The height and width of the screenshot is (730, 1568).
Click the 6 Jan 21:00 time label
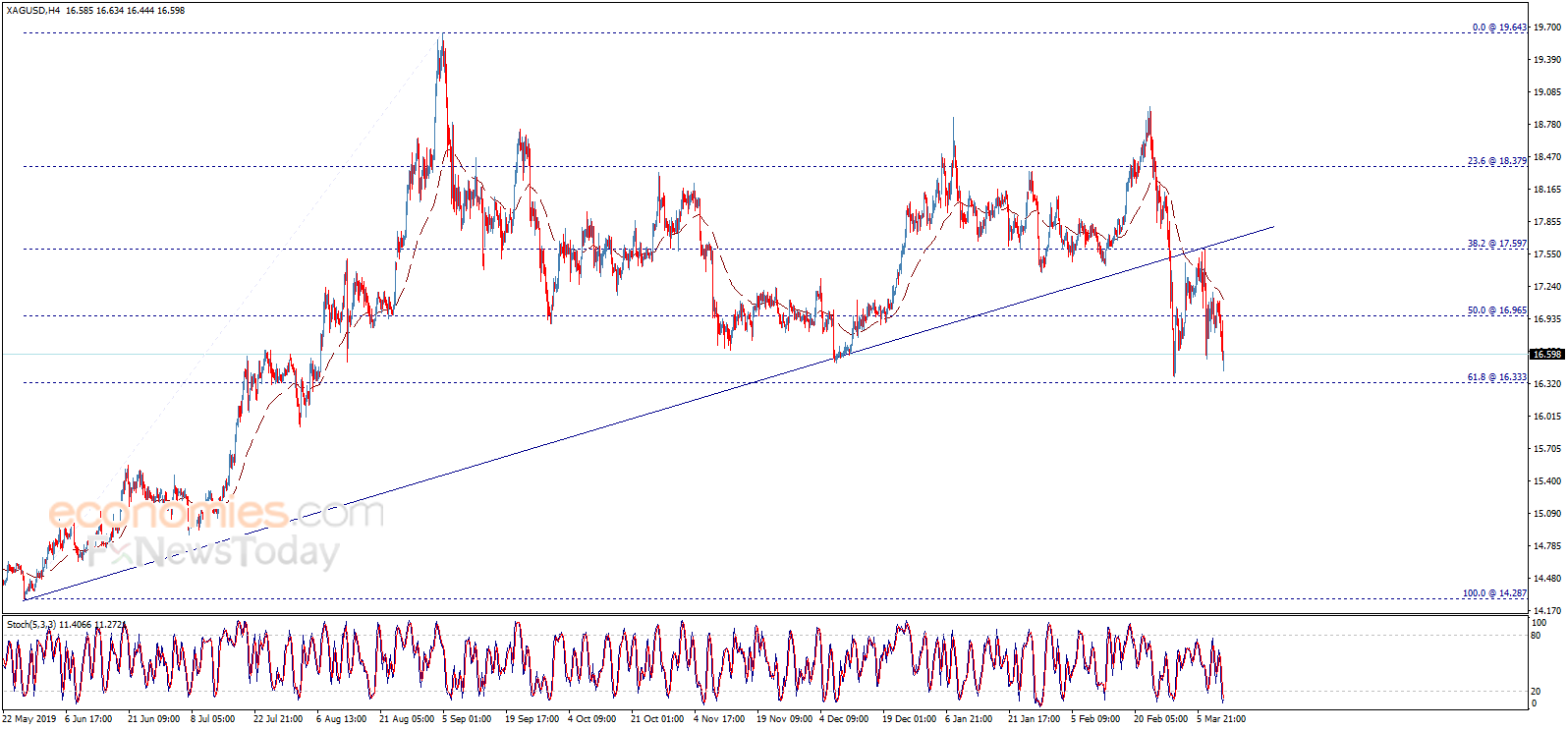point(969,719)
